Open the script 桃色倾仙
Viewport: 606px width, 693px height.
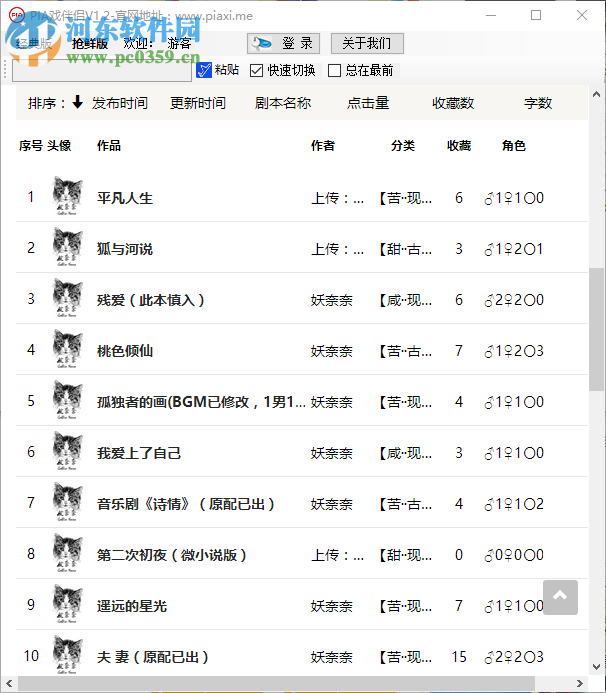click(x=125, y=351)
